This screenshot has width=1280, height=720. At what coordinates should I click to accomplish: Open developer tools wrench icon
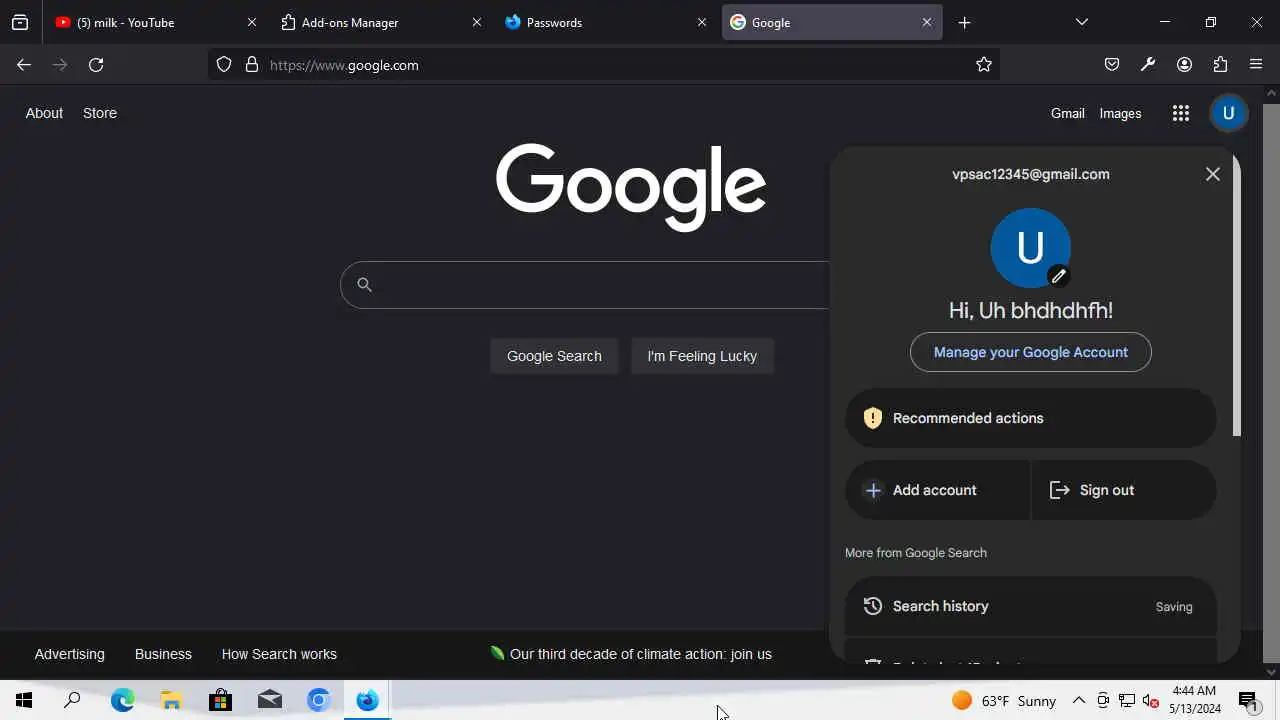pos(1148,65)
